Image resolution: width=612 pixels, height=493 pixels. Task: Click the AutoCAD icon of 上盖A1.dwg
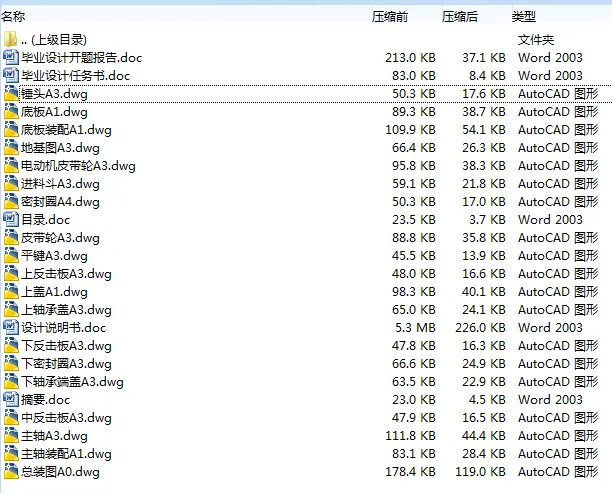tap(11, 292)
